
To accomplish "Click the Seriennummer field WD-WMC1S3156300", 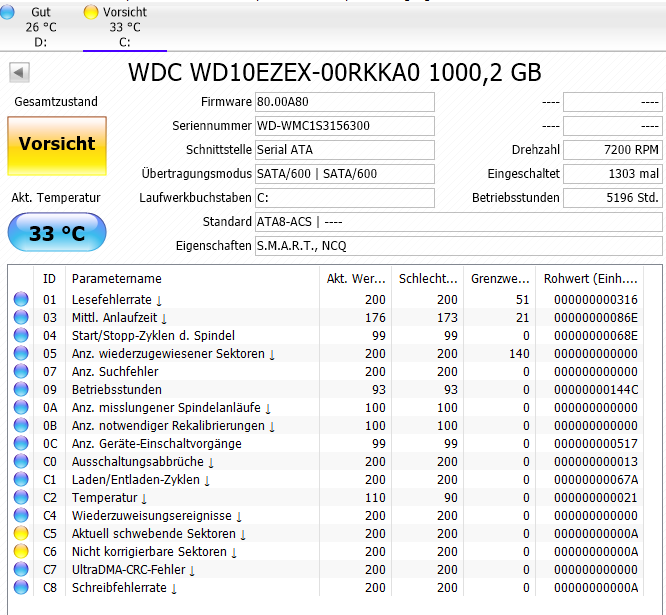I will (x=344, y=126).
